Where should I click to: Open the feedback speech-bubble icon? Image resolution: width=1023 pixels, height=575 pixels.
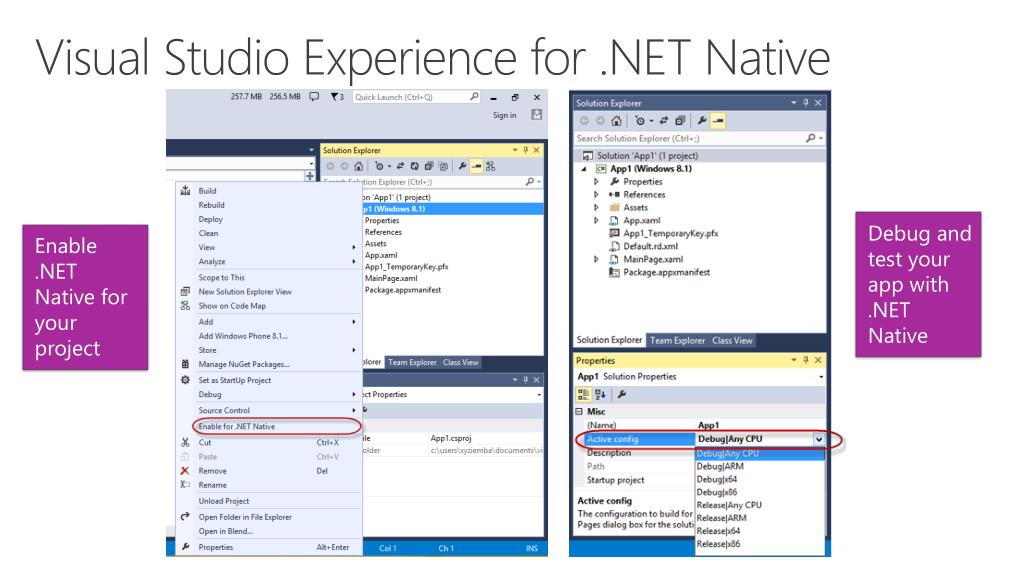click(314, 97)
